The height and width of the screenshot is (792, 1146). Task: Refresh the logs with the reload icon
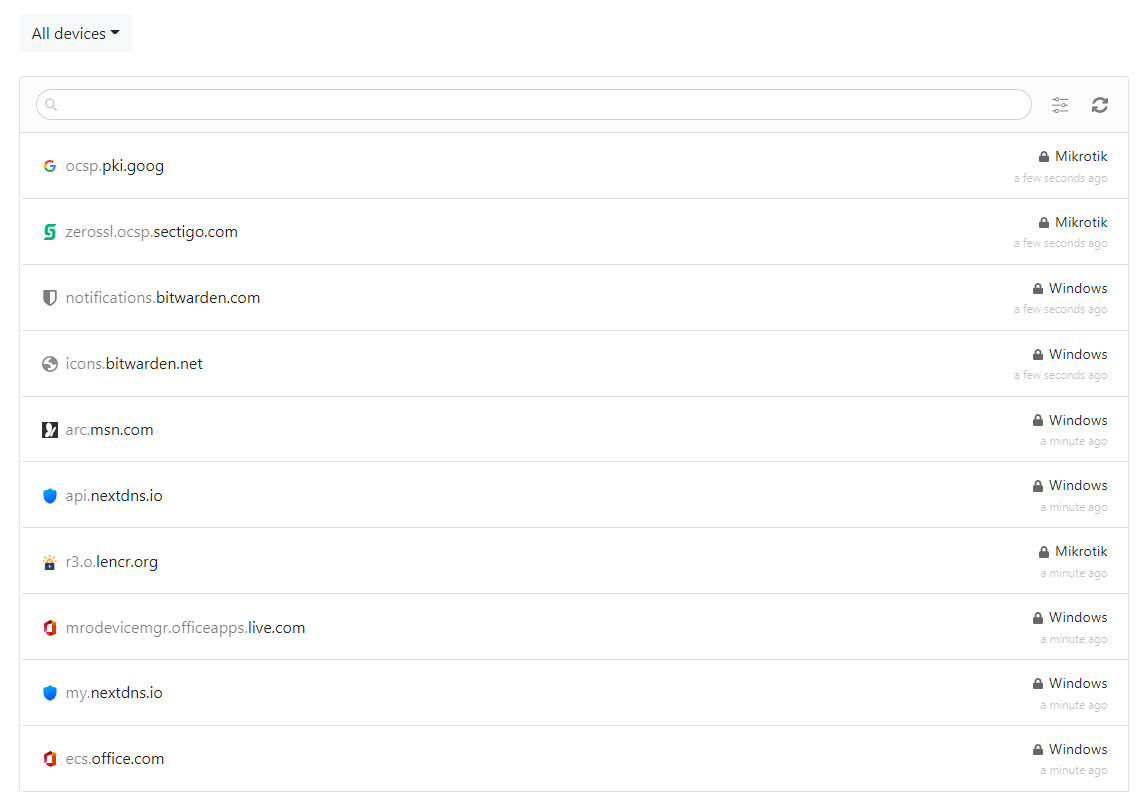coord(1100,105)
